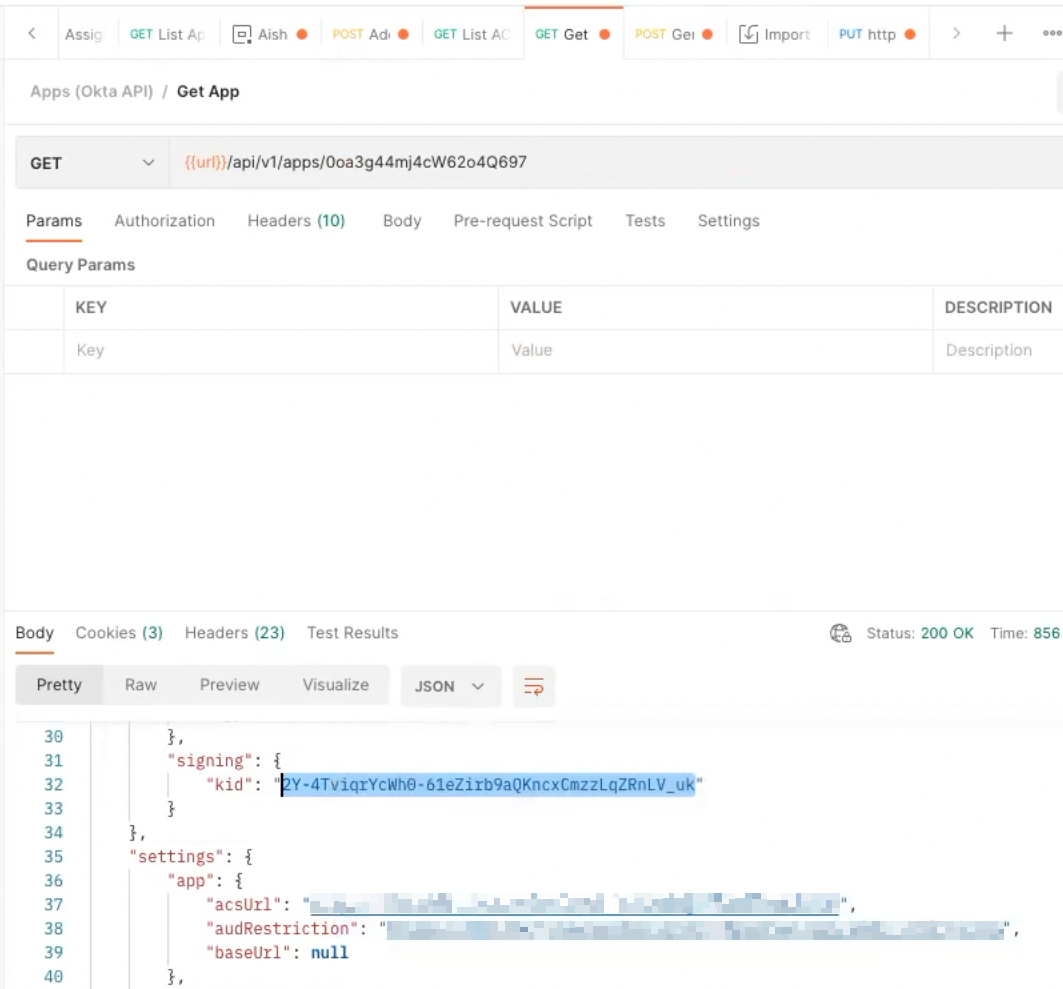
Task: Switch to the Authorization tab
Action: (x=164, y=221)
